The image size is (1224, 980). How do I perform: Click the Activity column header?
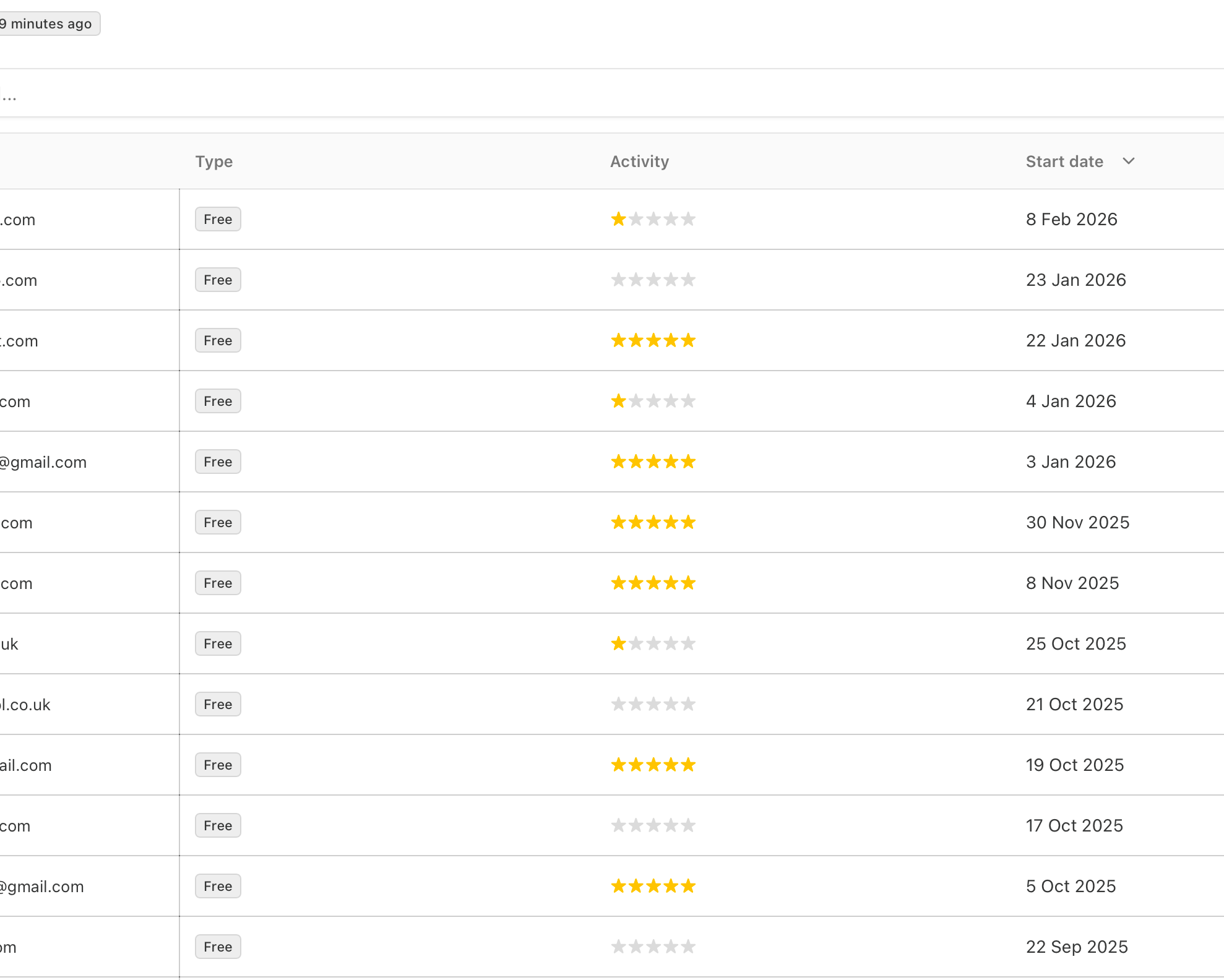coord(639,161)
